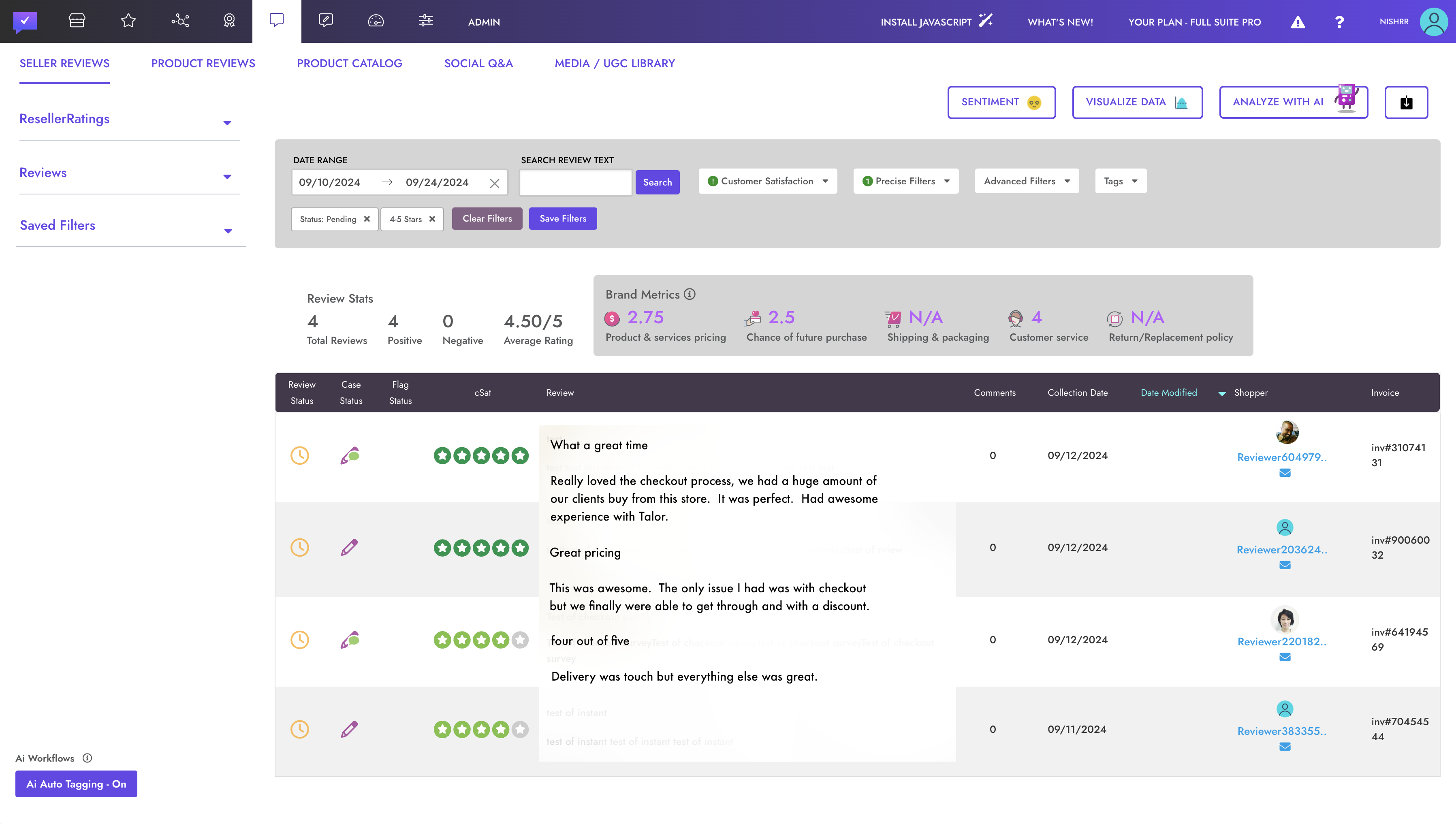
Task: Click the Visualize Data button
Action: pos(1137,102)
